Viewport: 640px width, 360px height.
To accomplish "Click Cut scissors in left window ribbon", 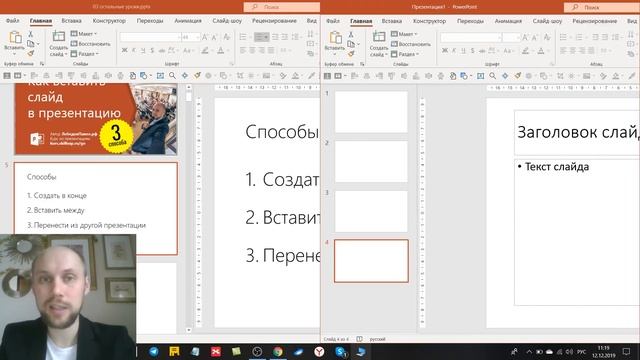I will [x=31, y=34].
